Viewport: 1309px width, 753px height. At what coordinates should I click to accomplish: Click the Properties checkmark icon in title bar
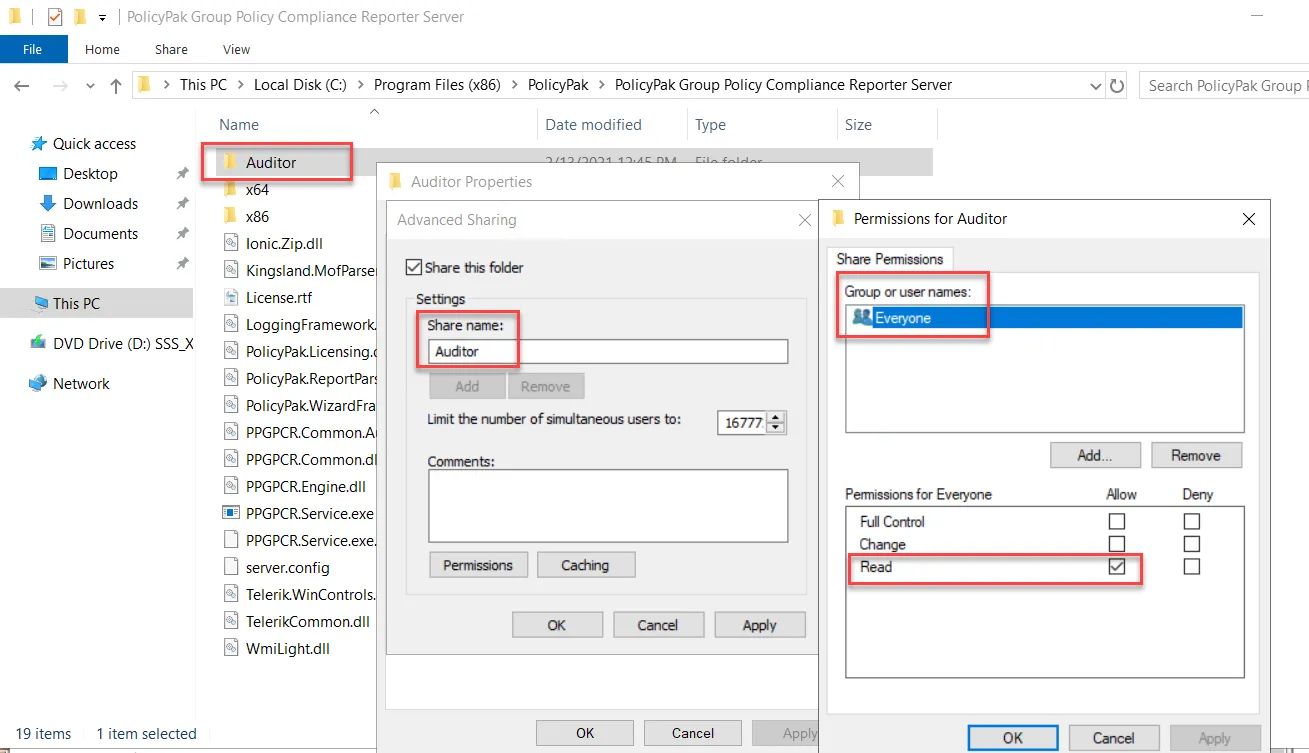pyautogui.click(x=55, y=17)
